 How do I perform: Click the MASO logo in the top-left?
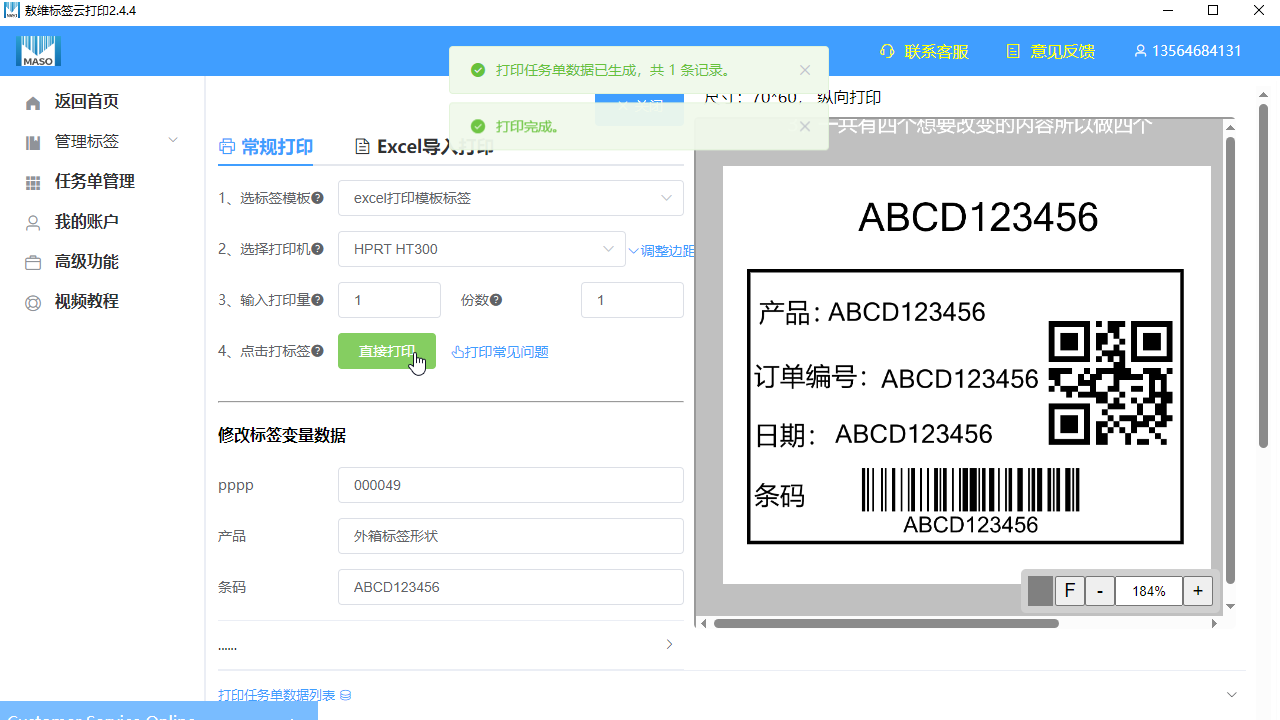(38, 50)
